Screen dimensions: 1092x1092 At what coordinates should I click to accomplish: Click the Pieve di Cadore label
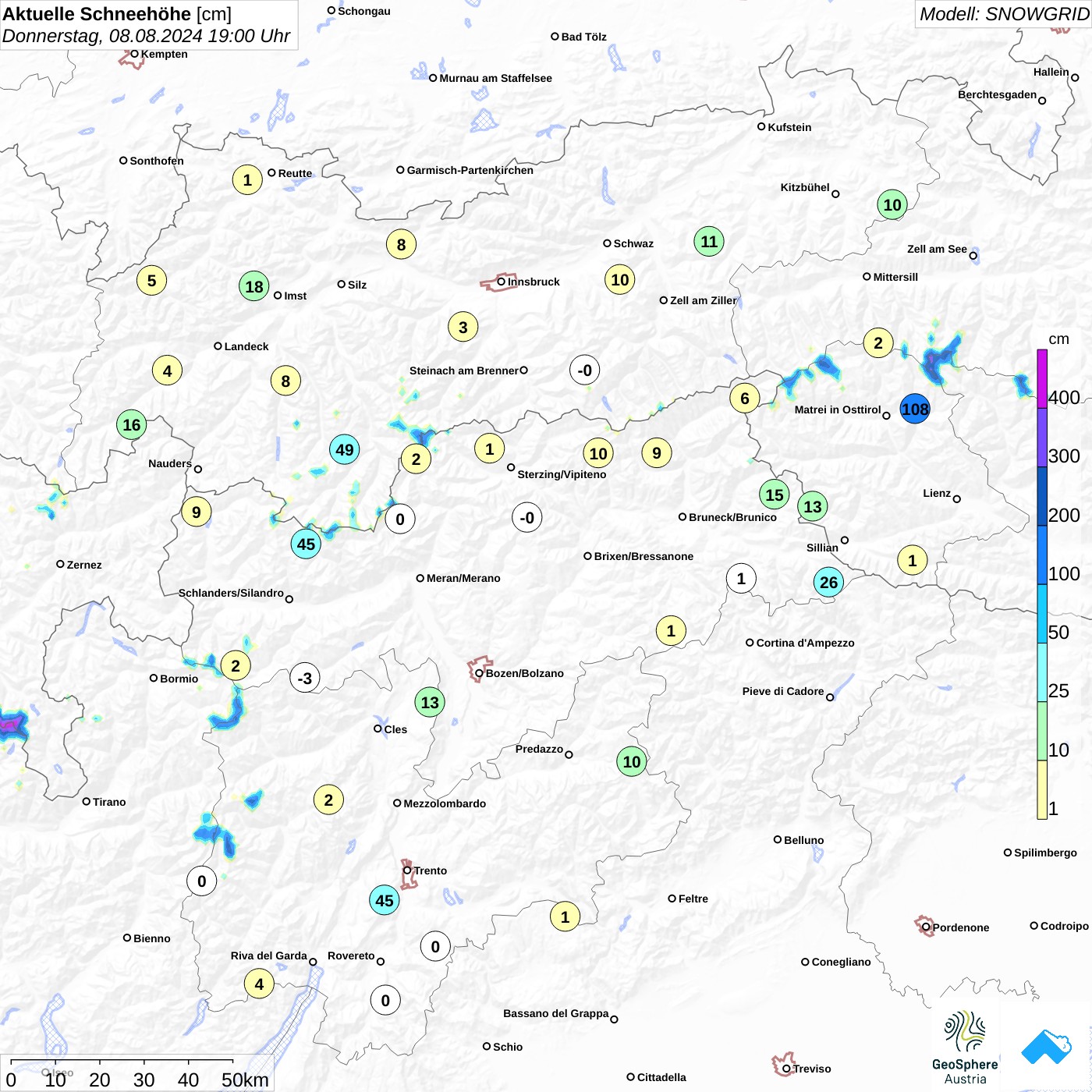tap(783, 691)
